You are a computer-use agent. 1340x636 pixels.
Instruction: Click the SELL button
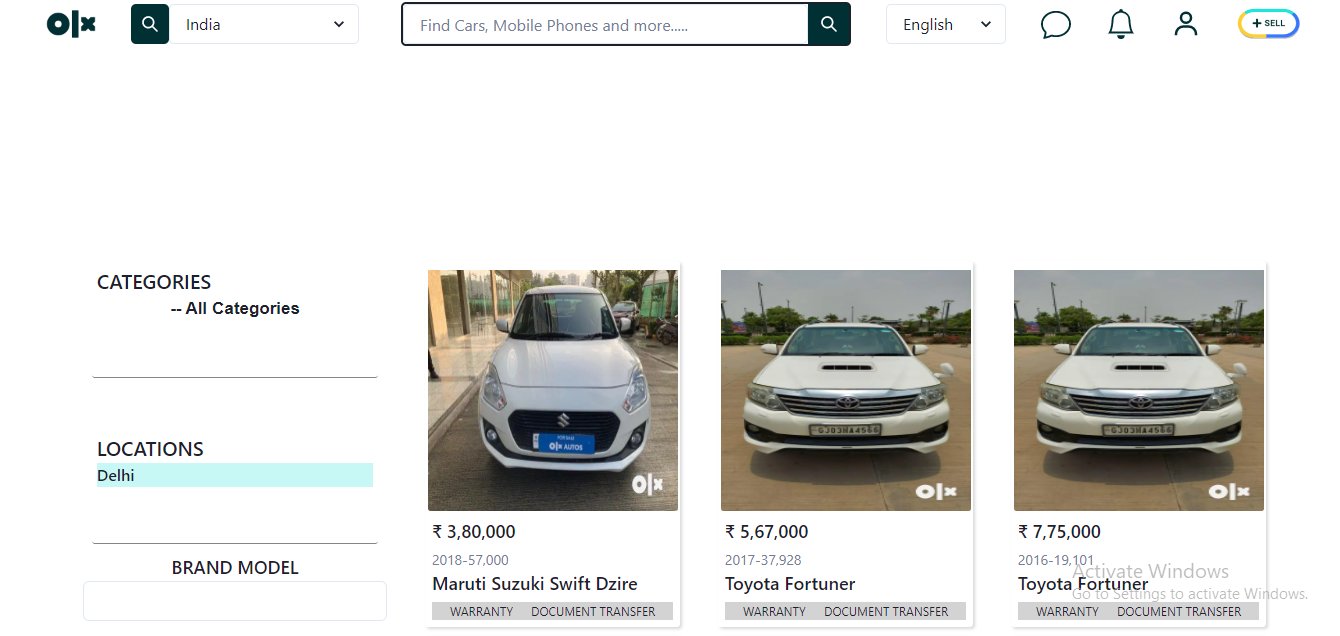pos(1268,23)
